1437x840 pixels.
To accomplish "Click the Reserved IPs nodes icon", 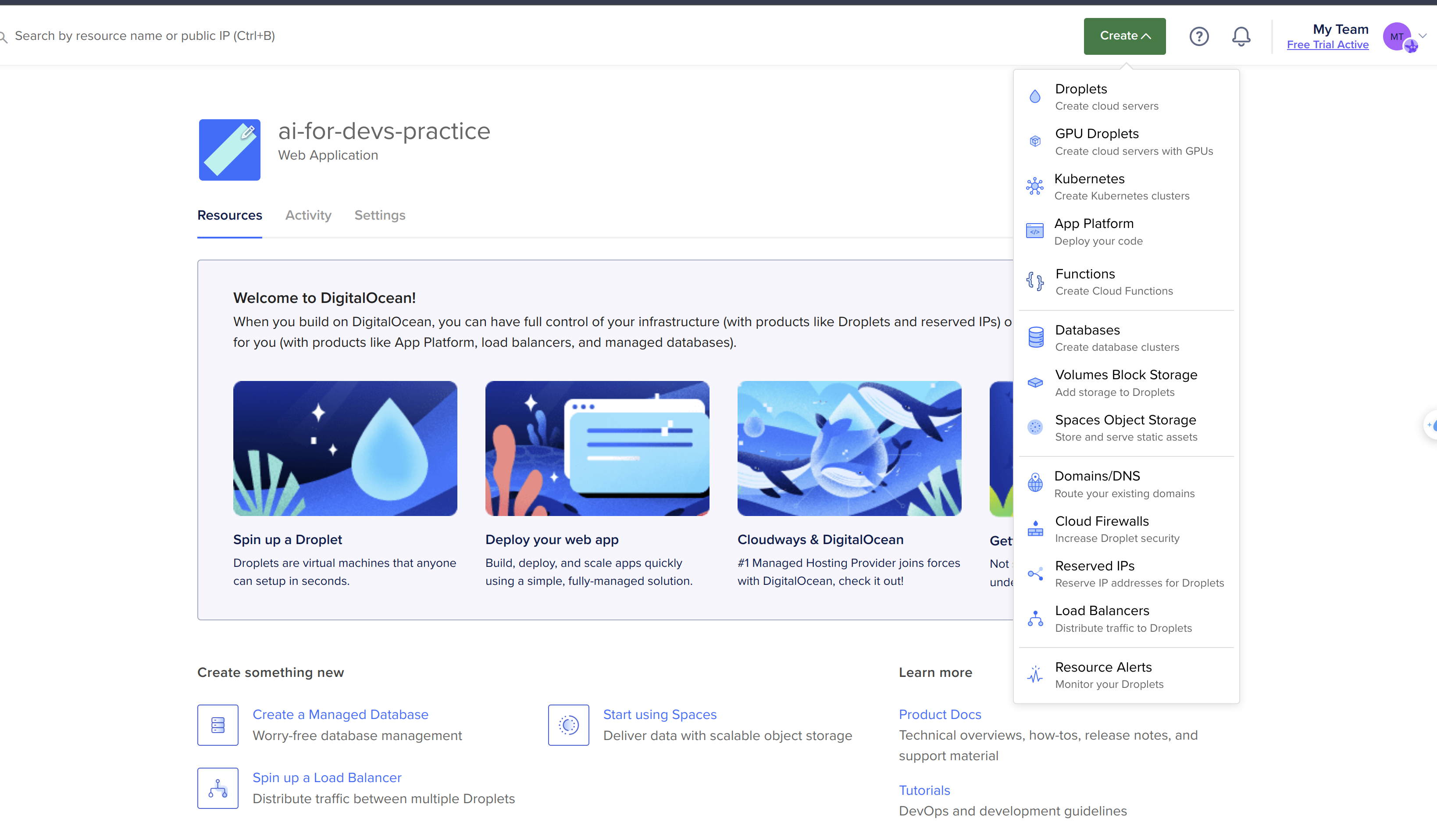I will point(1035,574).
